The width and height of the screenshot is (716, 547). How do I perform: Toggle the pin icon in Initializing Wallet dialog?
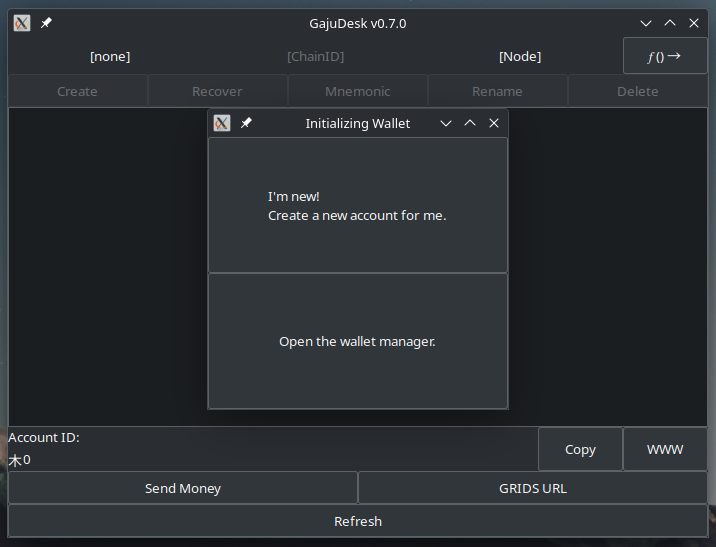point(246,123)
